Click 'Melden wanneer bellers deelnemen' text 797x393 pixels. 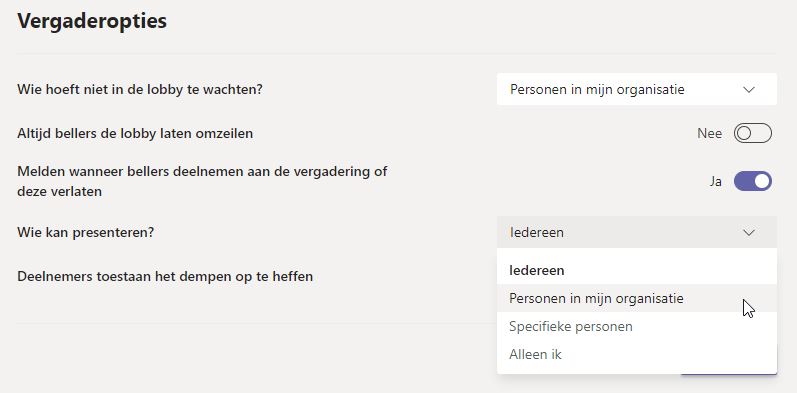coord(202,181)
